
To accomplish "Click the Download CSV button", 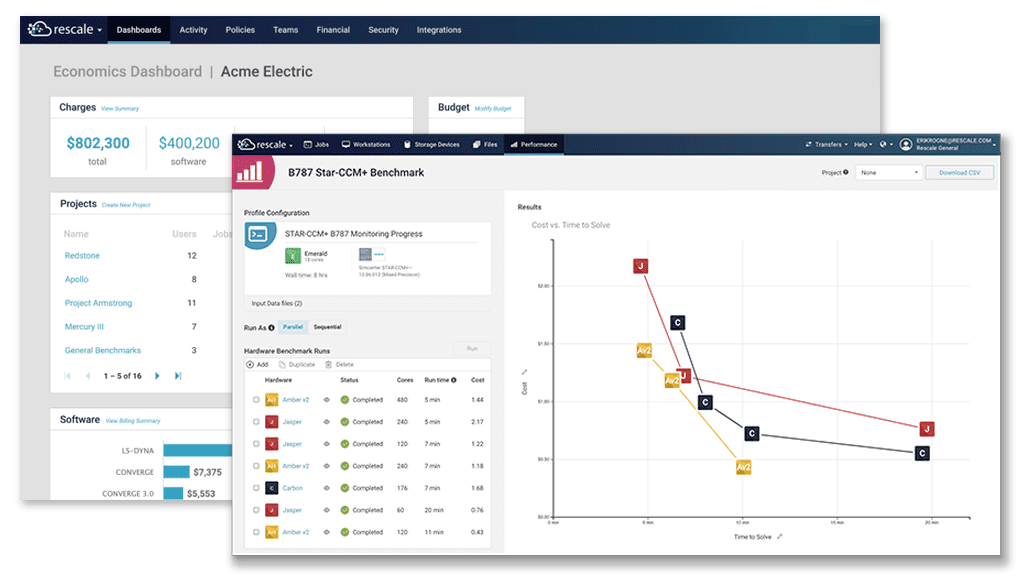I will click(x=959, y=173).
